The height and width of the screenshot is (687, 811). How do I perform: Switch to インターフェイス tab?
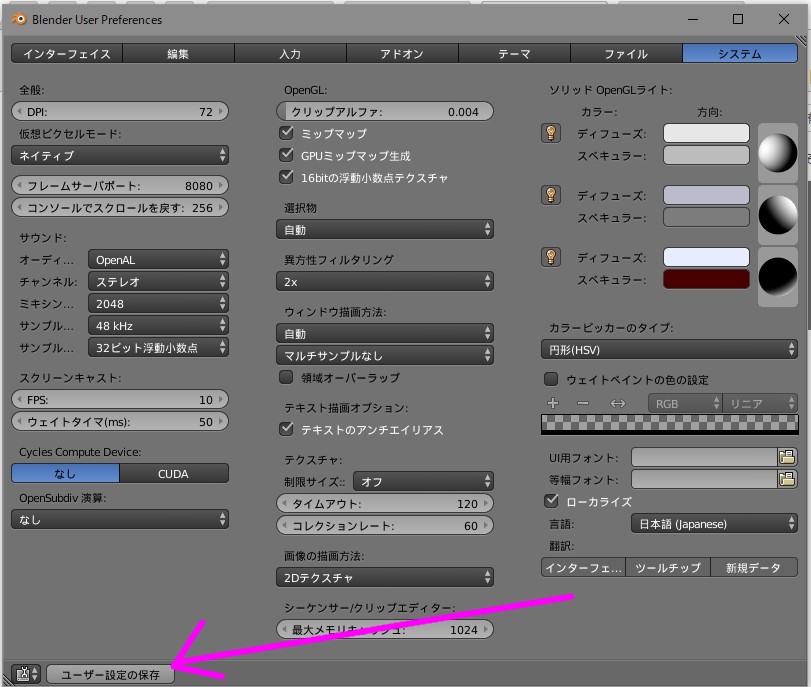(67, 53)
